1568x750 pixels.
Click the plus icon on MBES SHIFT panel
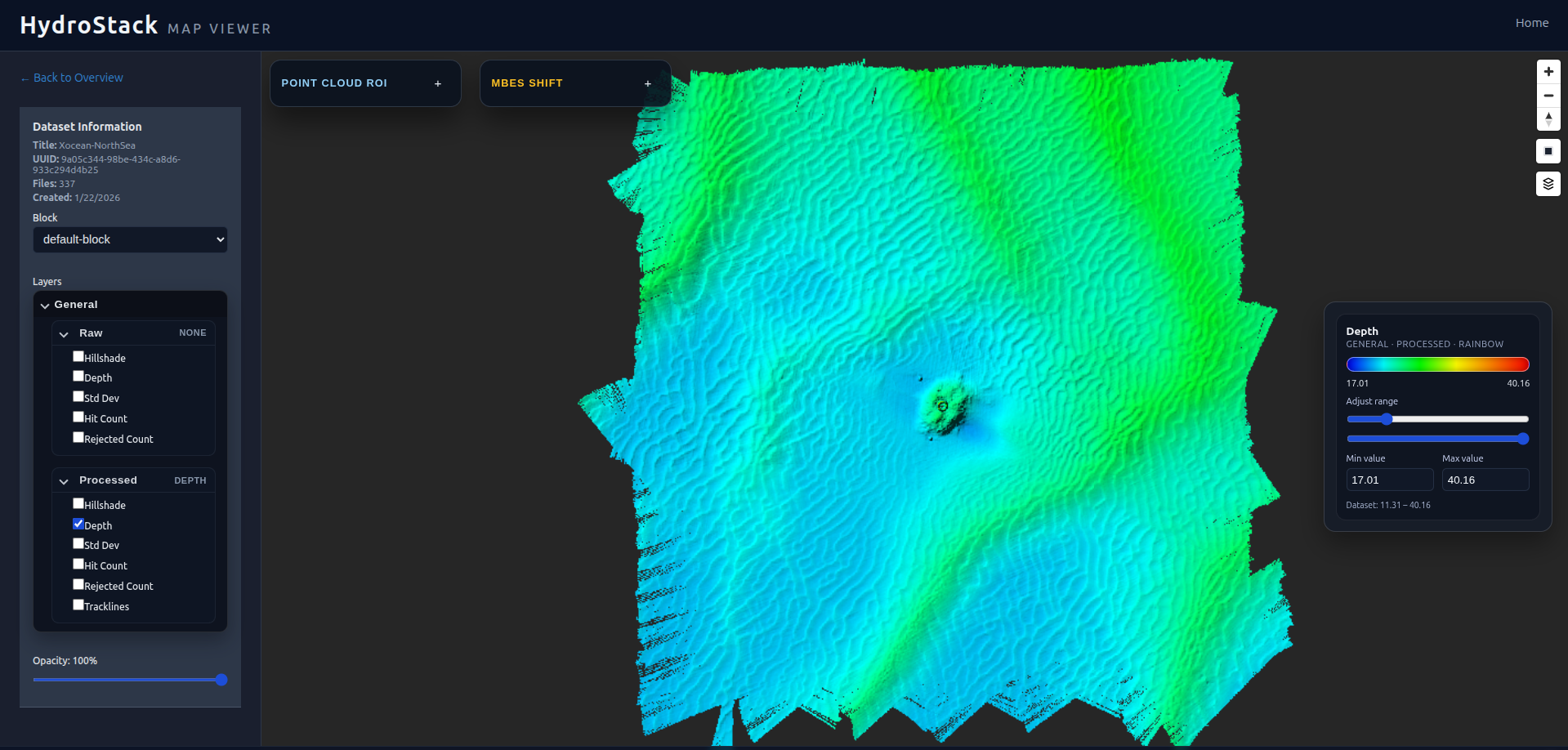tap(648, 83)
